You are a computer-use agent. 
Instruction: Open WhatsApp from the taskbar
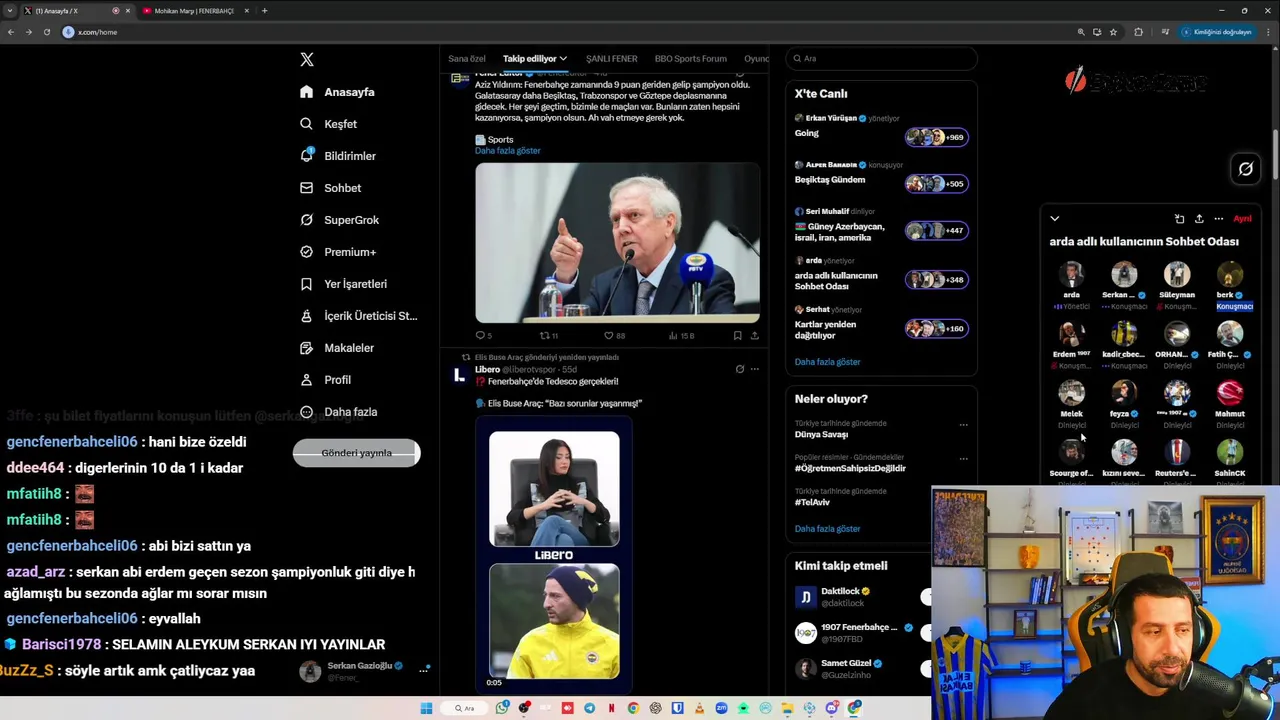pos(502,708)
